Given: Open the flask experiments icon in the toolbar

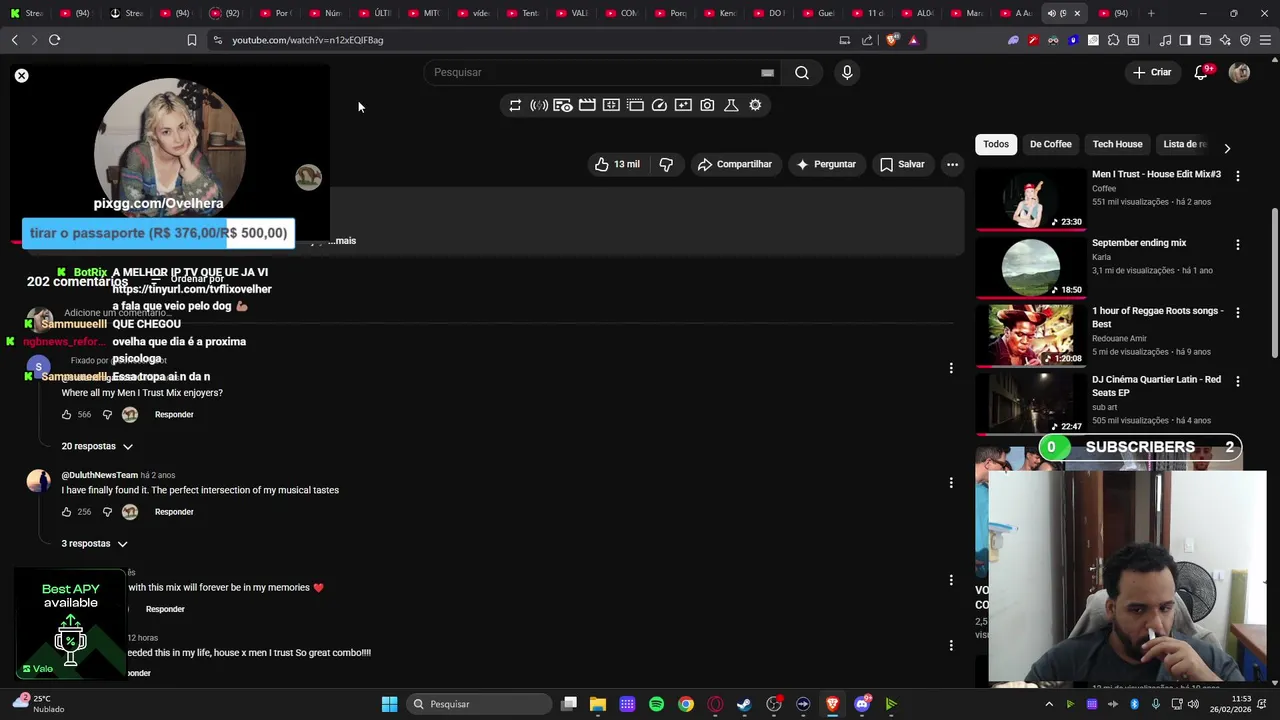Looking at the screenshot, I should [731, 105].
